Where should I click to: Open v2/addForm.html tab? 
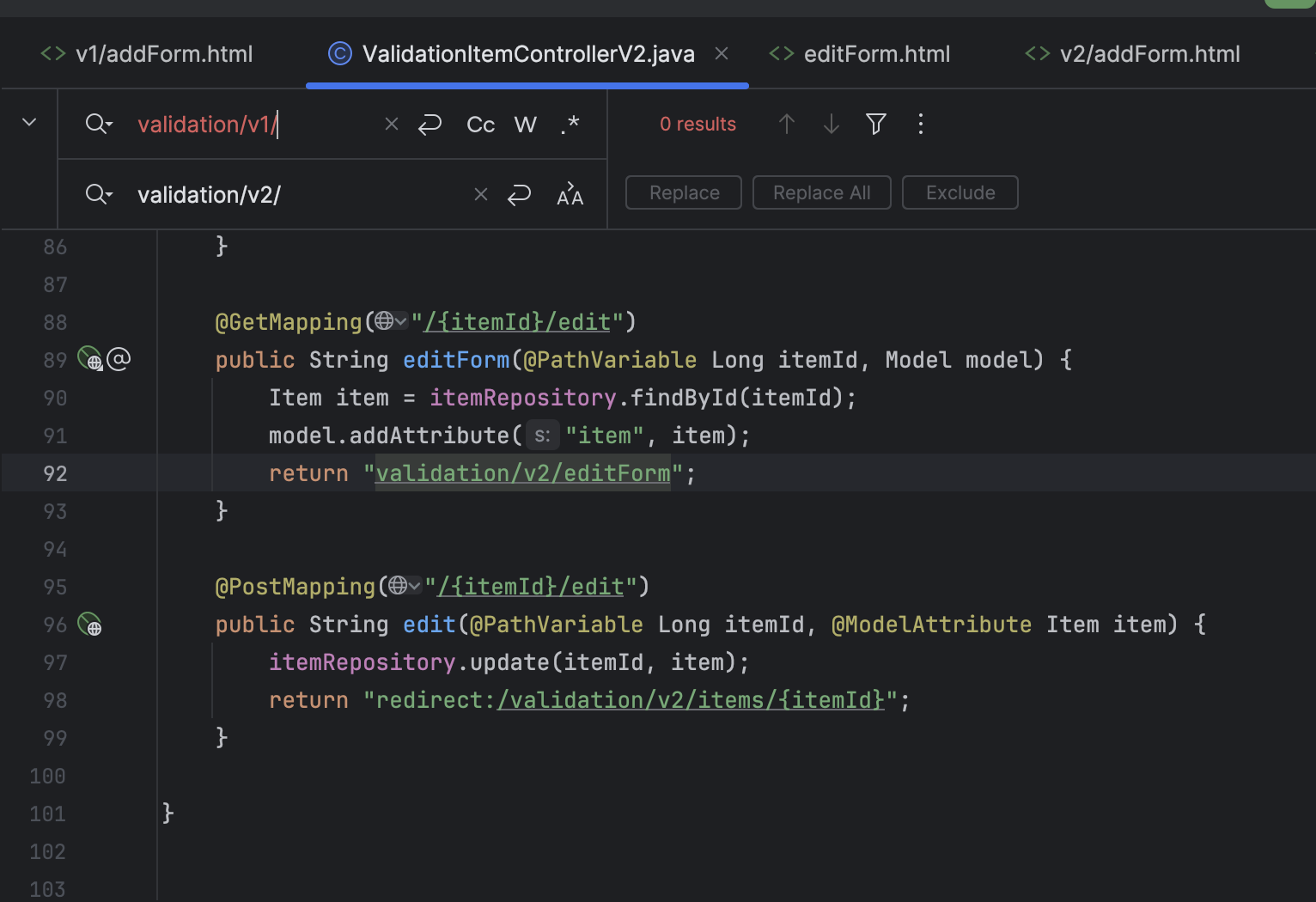1132,54
